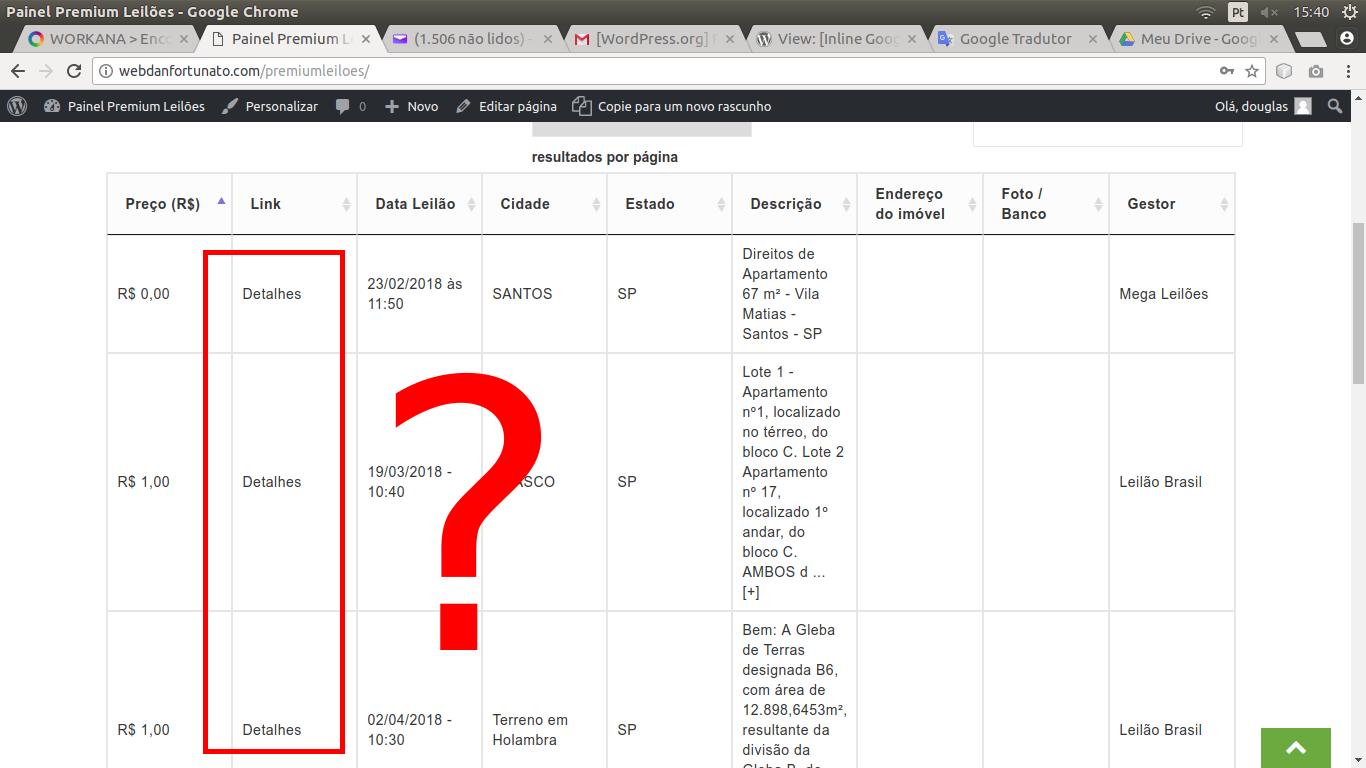The height and width of the screenshot is (768, 1366).
Task: Open Detalhes link for Terreno em Holambra
Action: 272,730
